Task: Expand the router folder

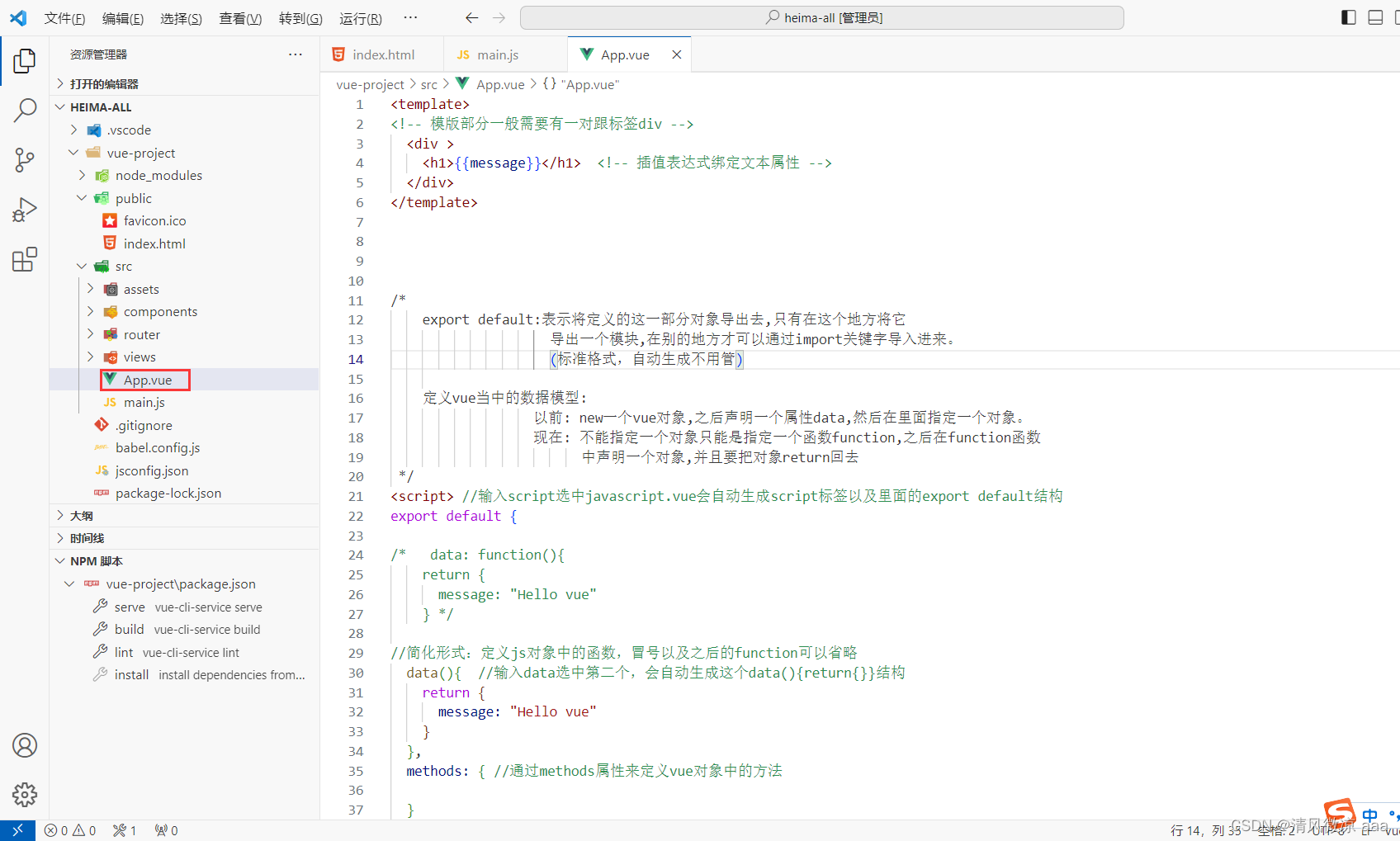Action: click(x=142, y=334)
